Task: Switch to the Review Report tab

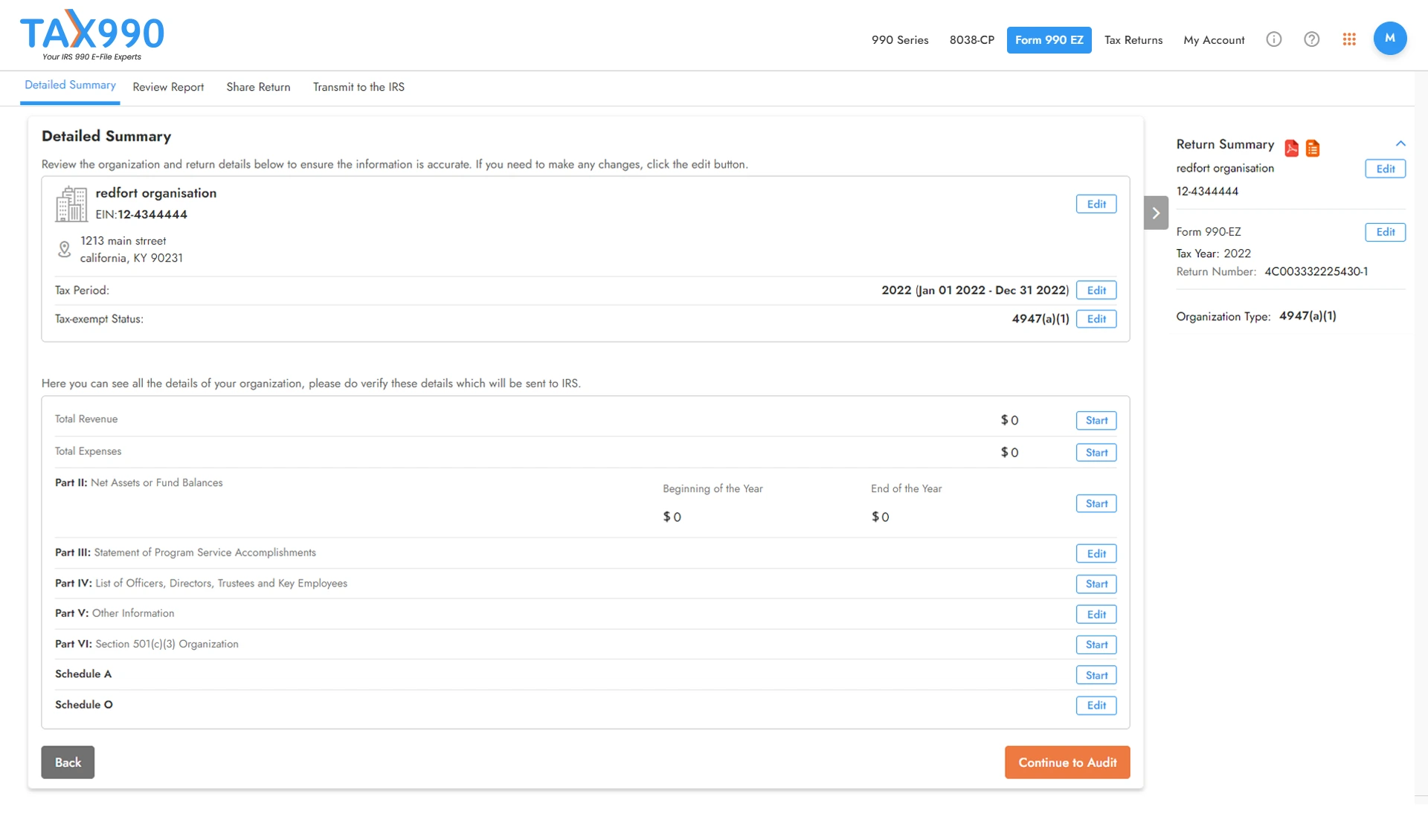Action: click(x=169, y=87)
